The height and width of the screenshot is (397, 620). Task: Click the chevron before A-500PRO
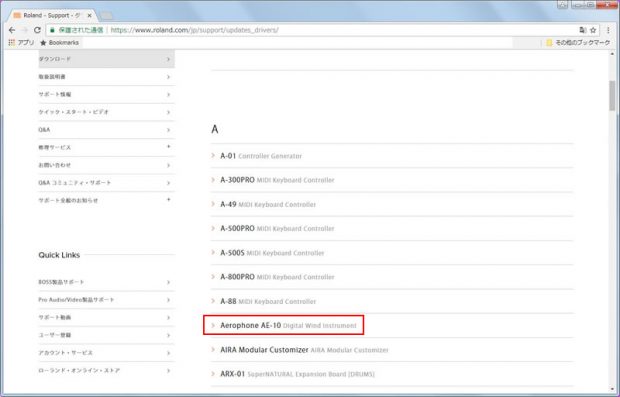point(213,229)
